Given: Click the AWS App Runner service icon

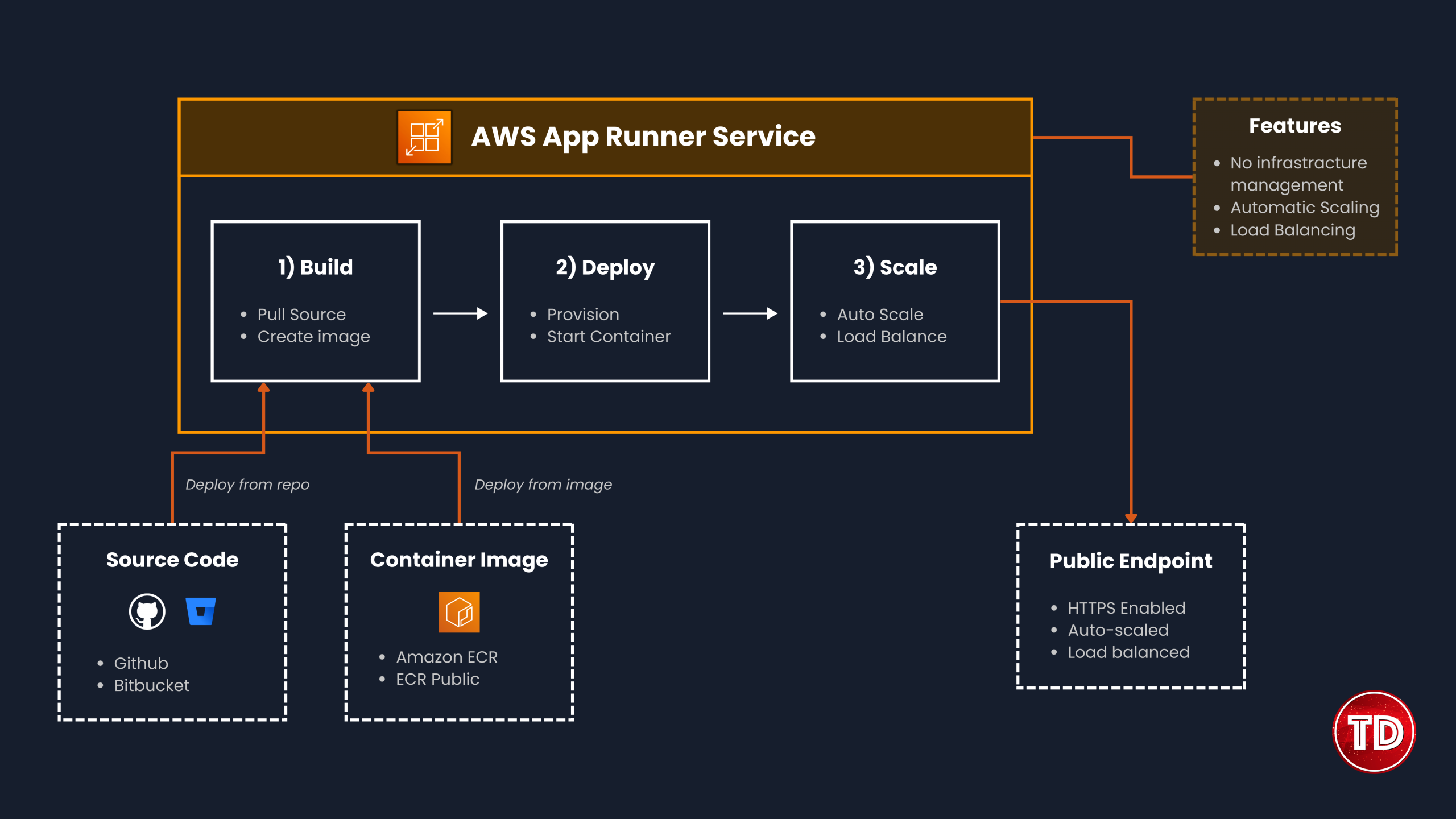Looking at the screenshot, I should [x=424, y=136].
